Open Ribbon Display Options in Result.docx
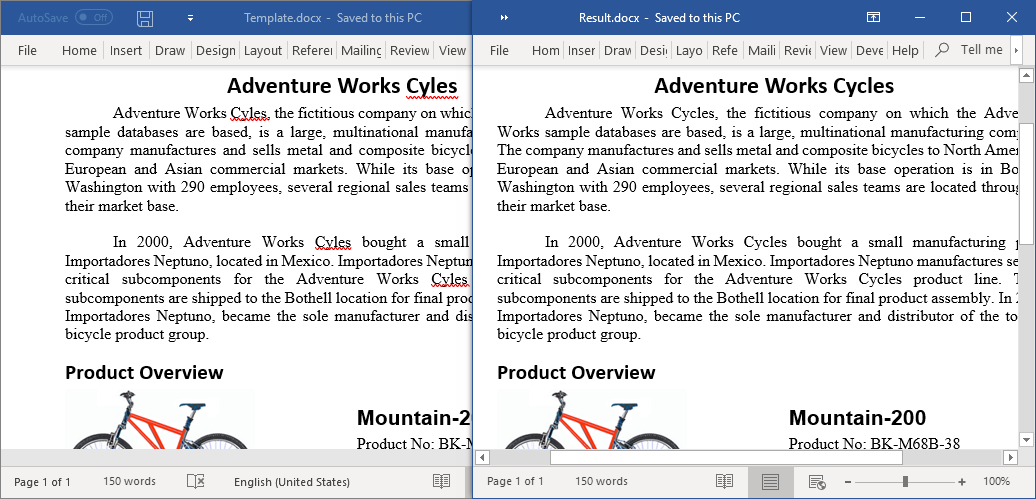The height and width of the screenshot is (499, 1036). click(x=873, y=18)
